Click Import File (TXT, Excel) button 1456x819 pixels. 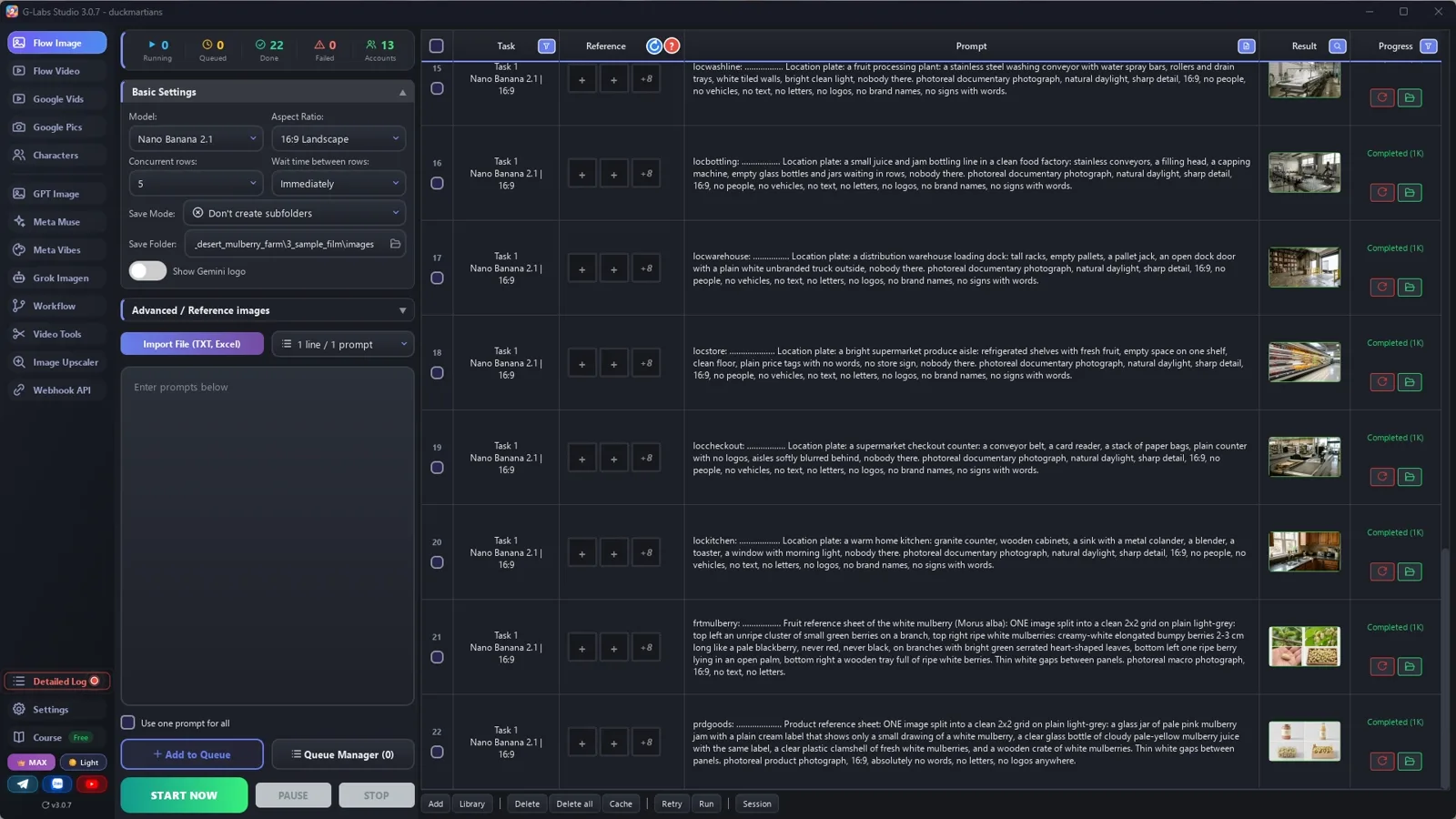[x=192, y=344]
